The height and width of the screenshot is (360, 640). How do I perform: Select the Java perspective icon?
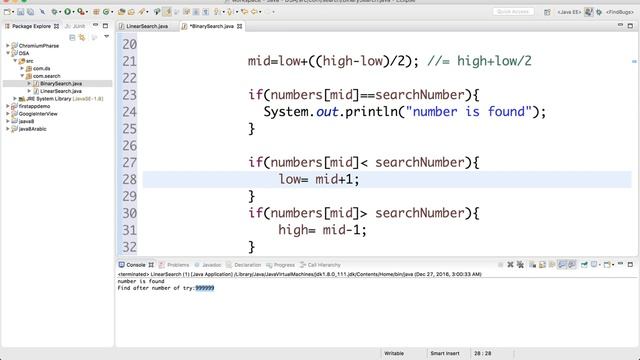pyautogui.click(x=588, y=12)
